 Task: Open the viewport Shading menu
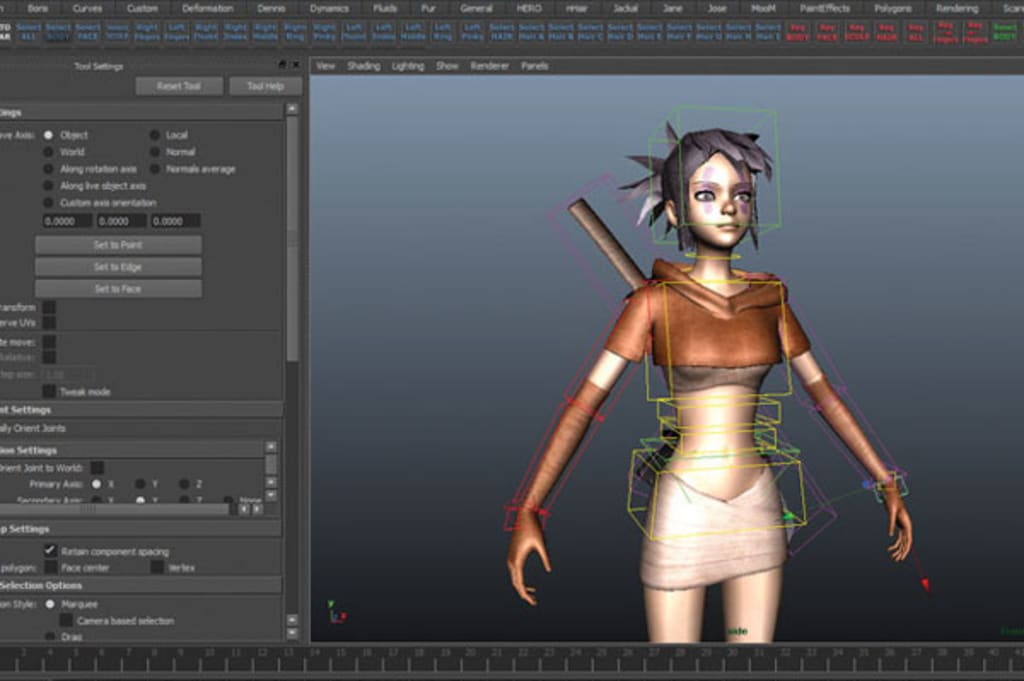[364, 66]
